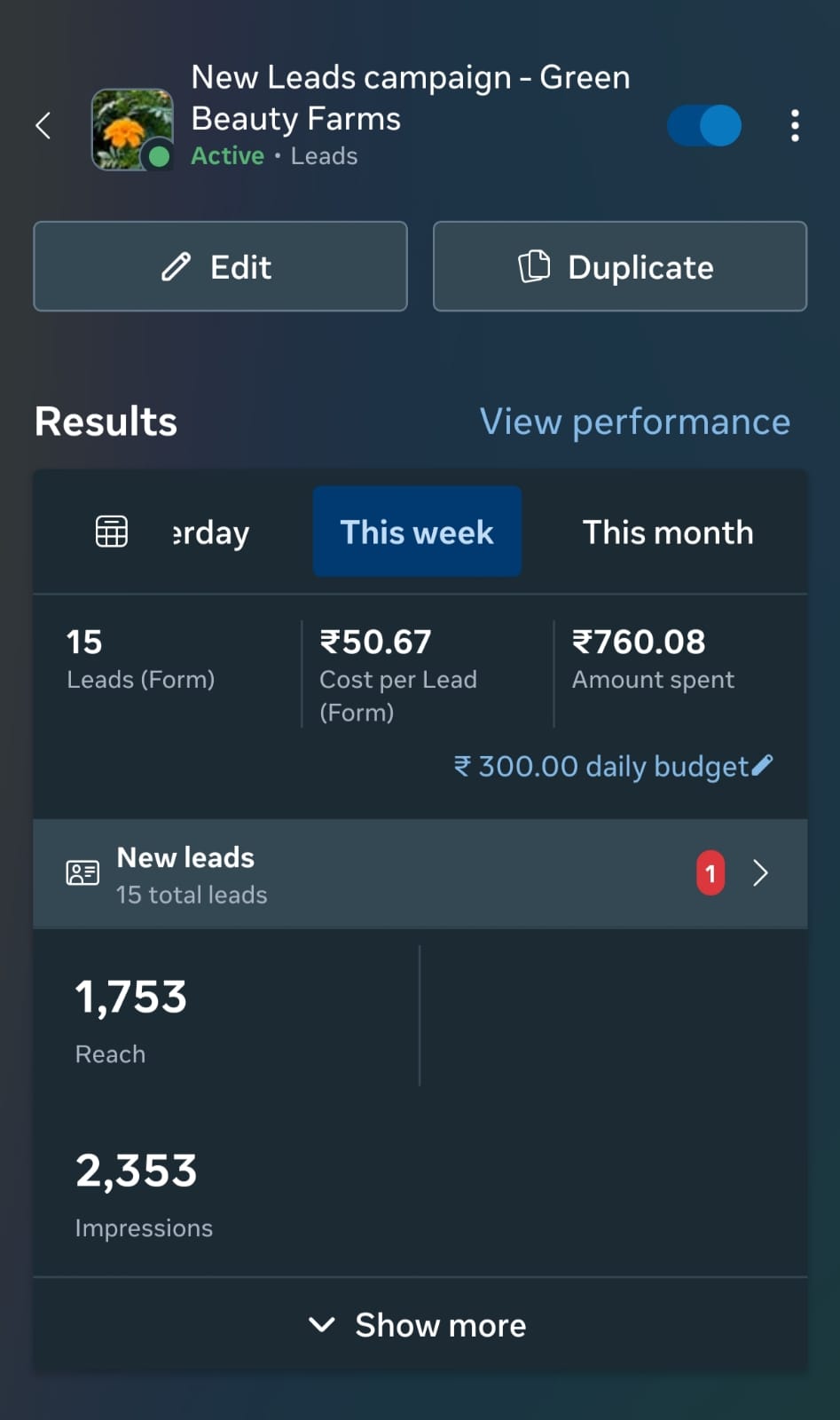Tap the Cost per Lead metric
The image size is (840, 1420).
pos(398,674)
